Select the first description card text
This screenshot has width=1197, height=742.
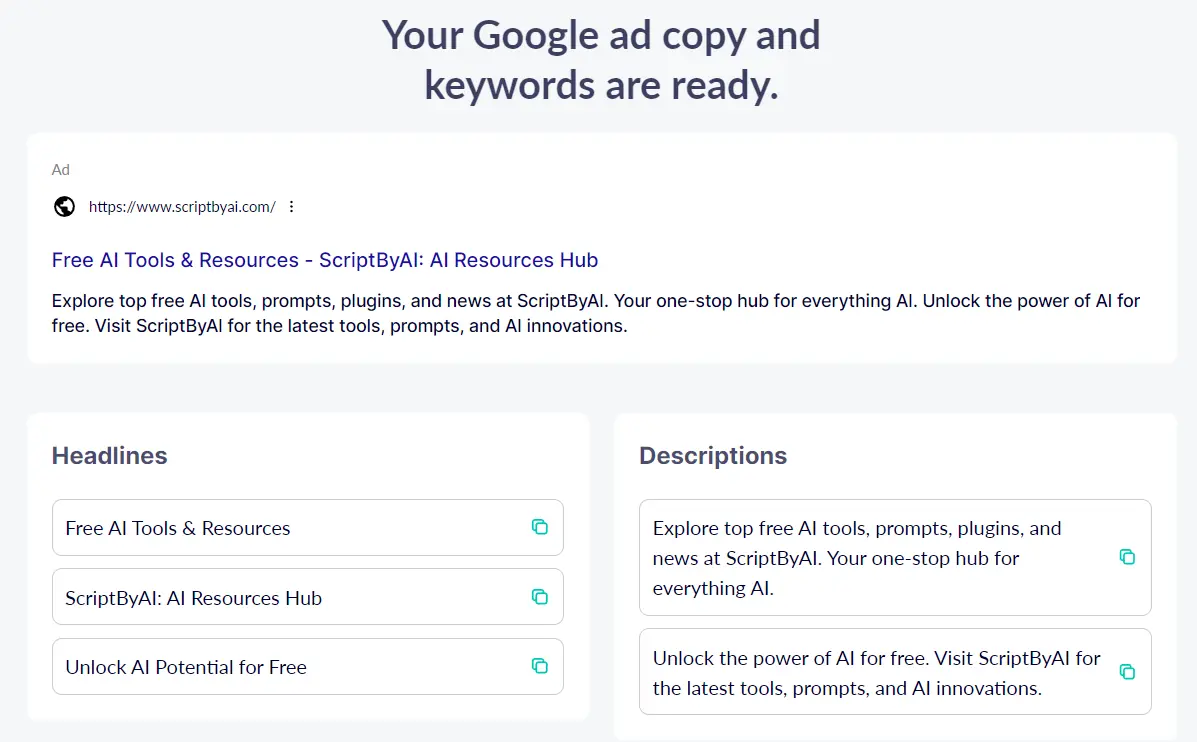click(x=857, y=557)
